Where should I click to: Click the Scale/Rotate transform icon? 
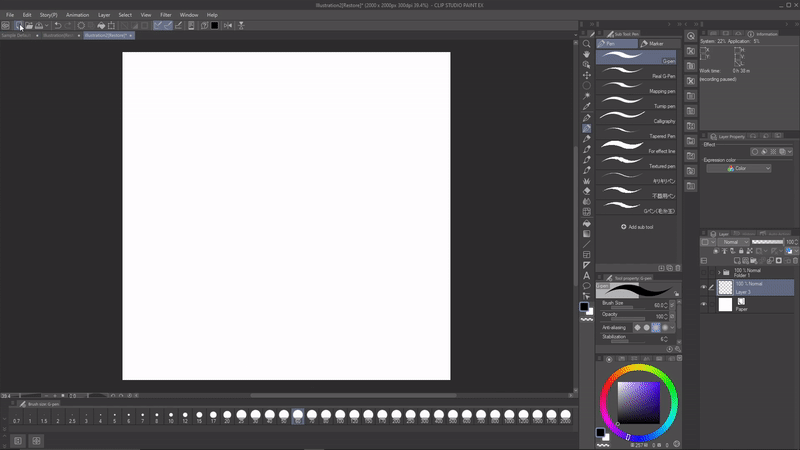tap(111, 26)
